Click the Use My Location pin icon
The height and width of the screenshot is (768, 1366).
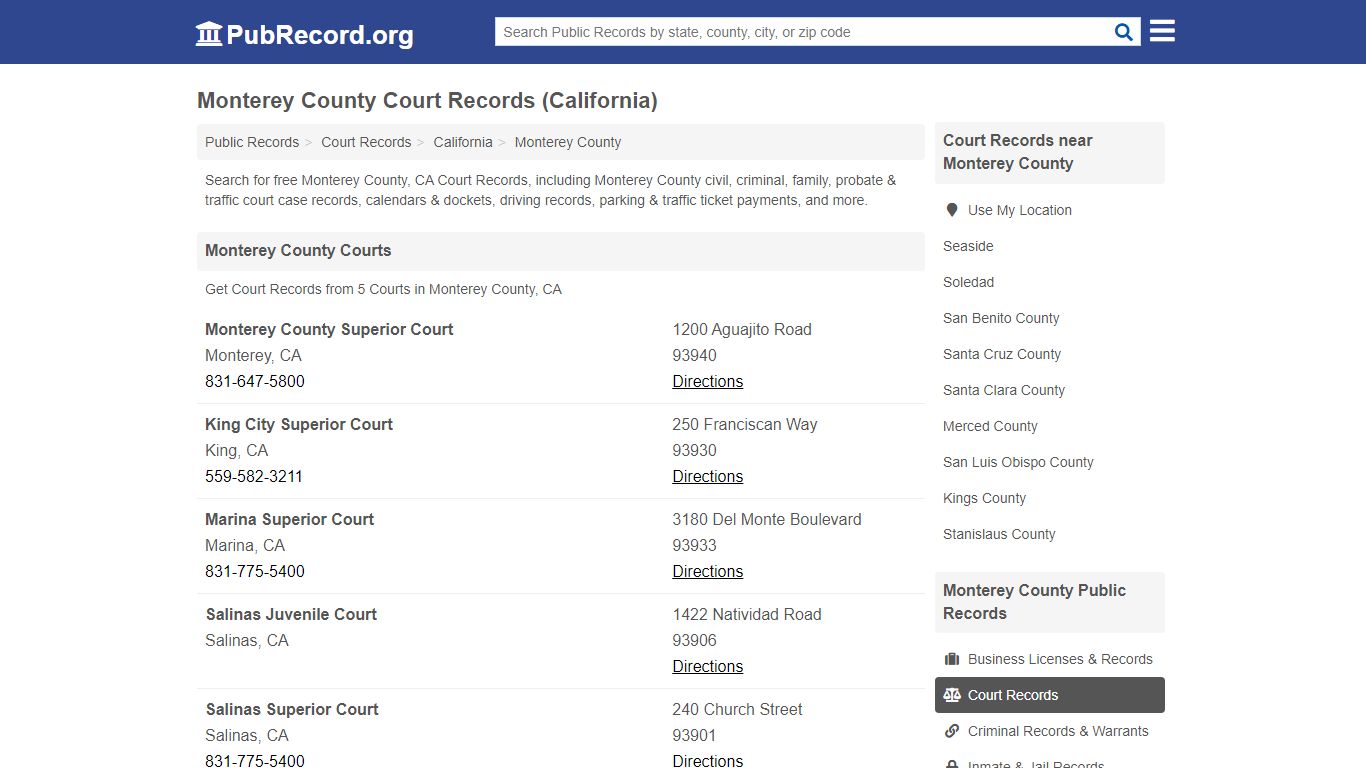pyautogui.click(x=951, y=210)
